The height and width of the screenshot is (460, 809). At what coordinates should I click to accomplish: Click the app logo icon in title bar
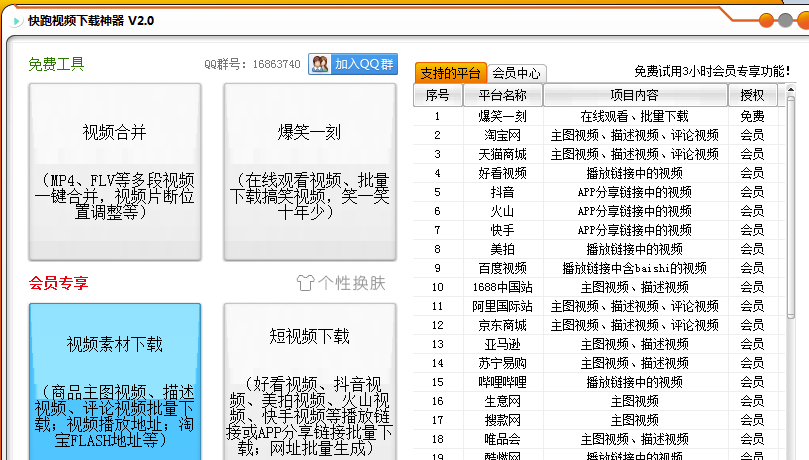pyautogui.click(x=17, y=21)
